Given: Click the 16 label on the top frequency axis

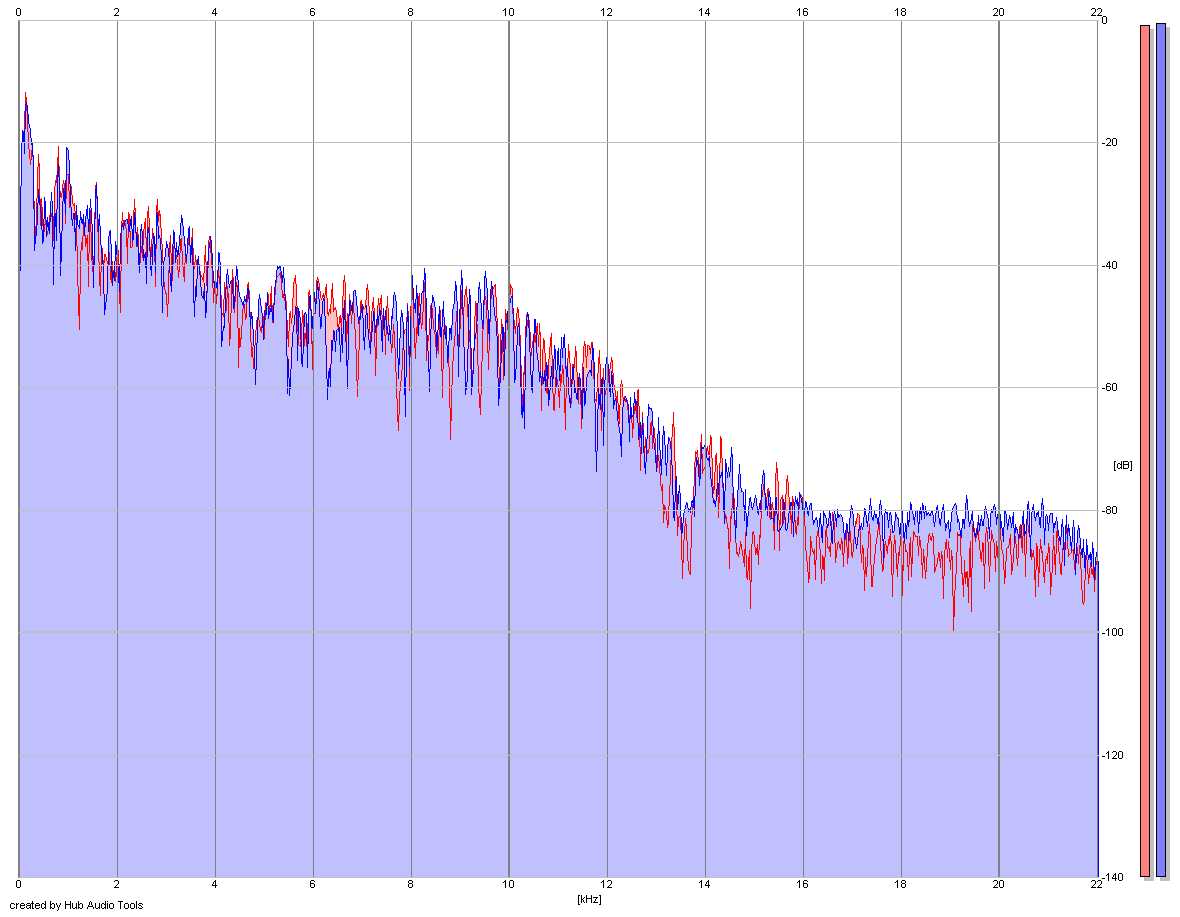Looking at the screenshot, I should pos(802,12).
